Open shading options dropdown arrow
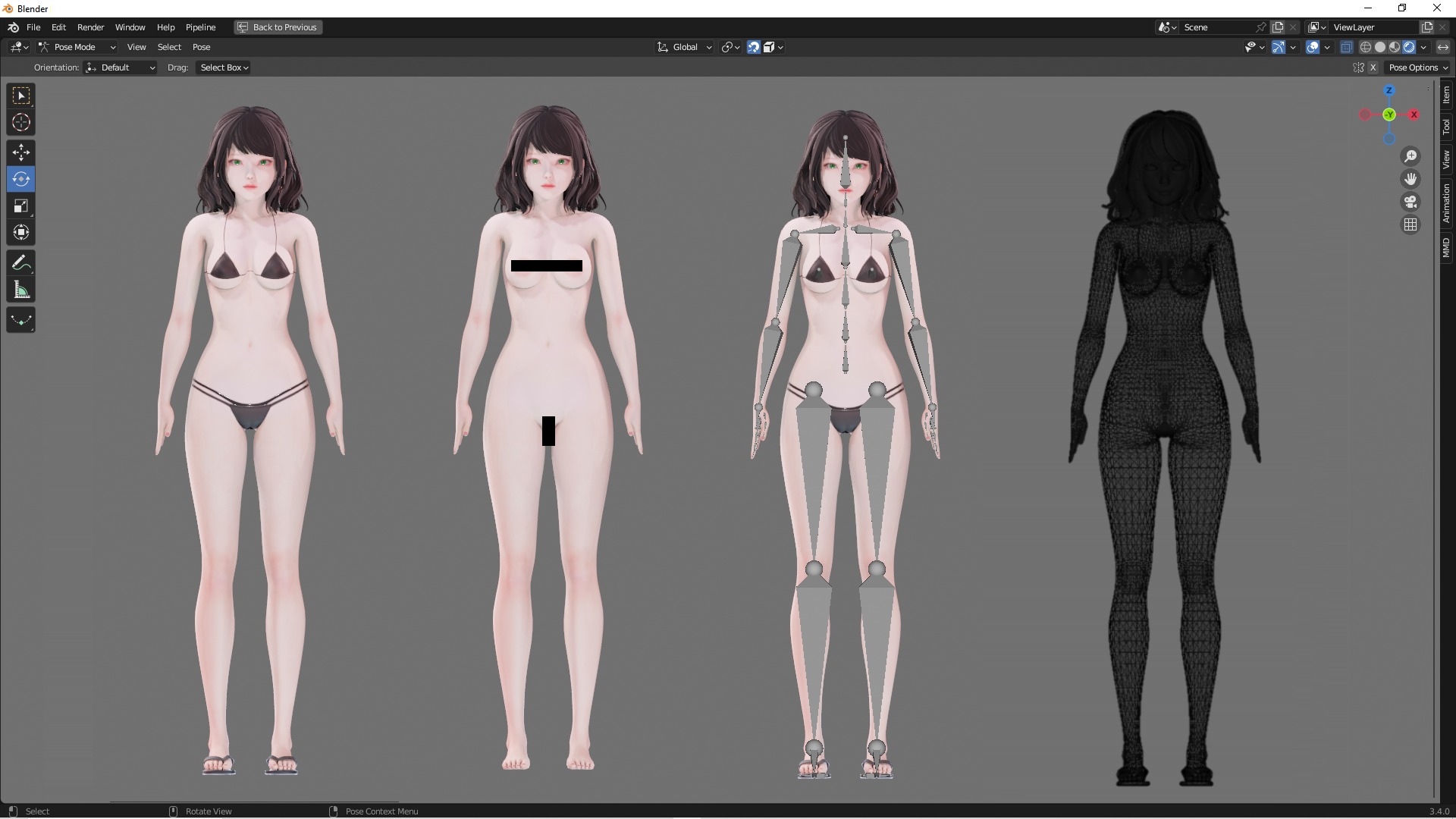 click(x=1423, y=47)
